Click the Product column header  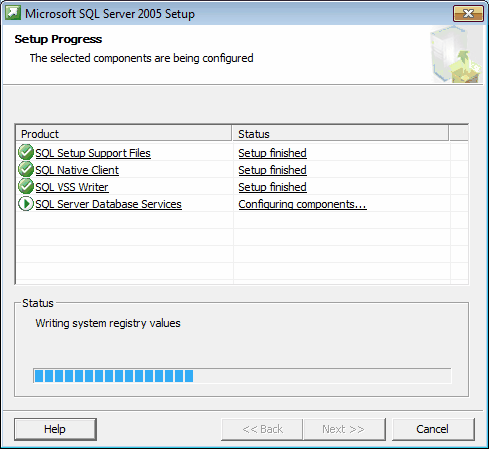(124, 134)
